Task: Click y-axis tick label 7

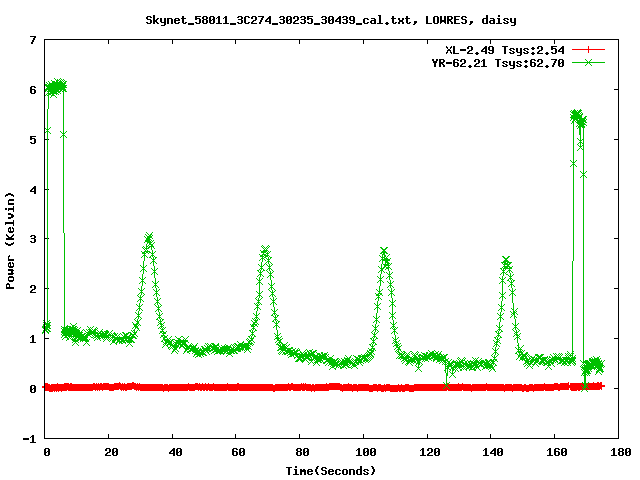Action: coord(33,40)
